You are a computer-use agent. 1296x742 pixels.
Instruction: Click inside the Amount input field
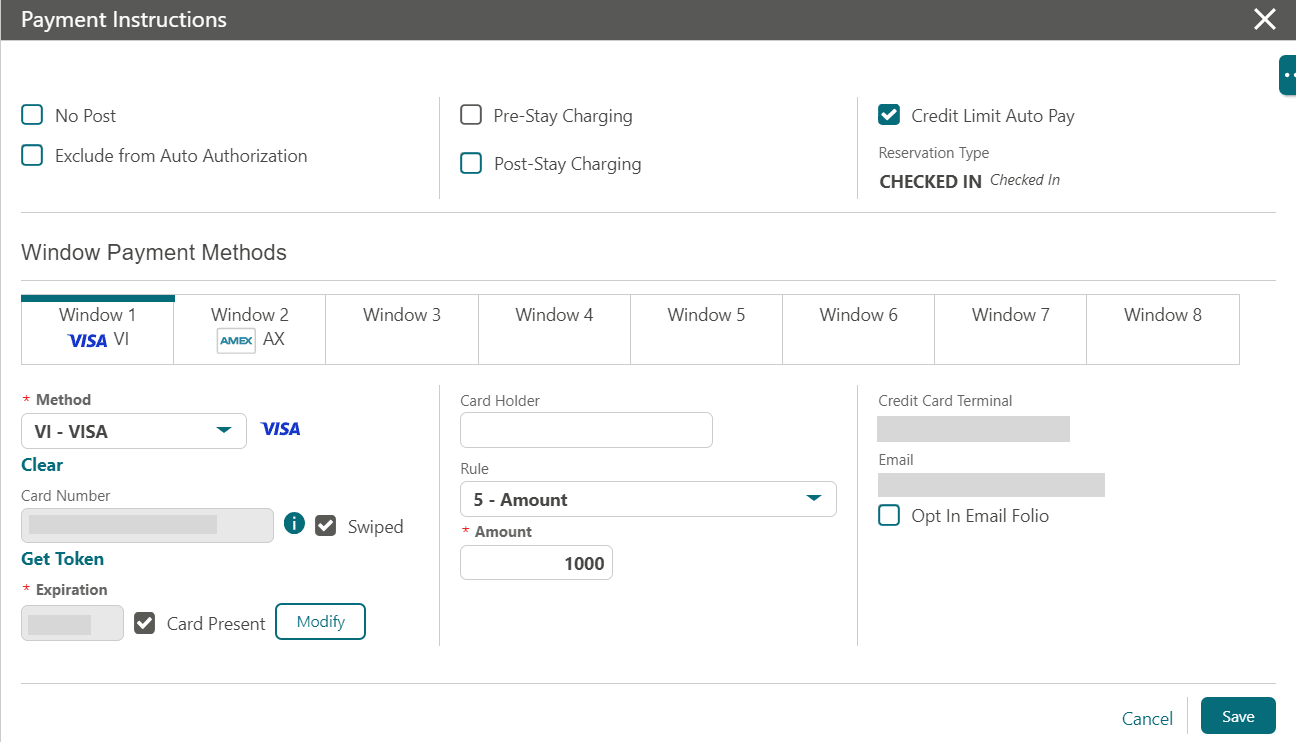point(536,562)
